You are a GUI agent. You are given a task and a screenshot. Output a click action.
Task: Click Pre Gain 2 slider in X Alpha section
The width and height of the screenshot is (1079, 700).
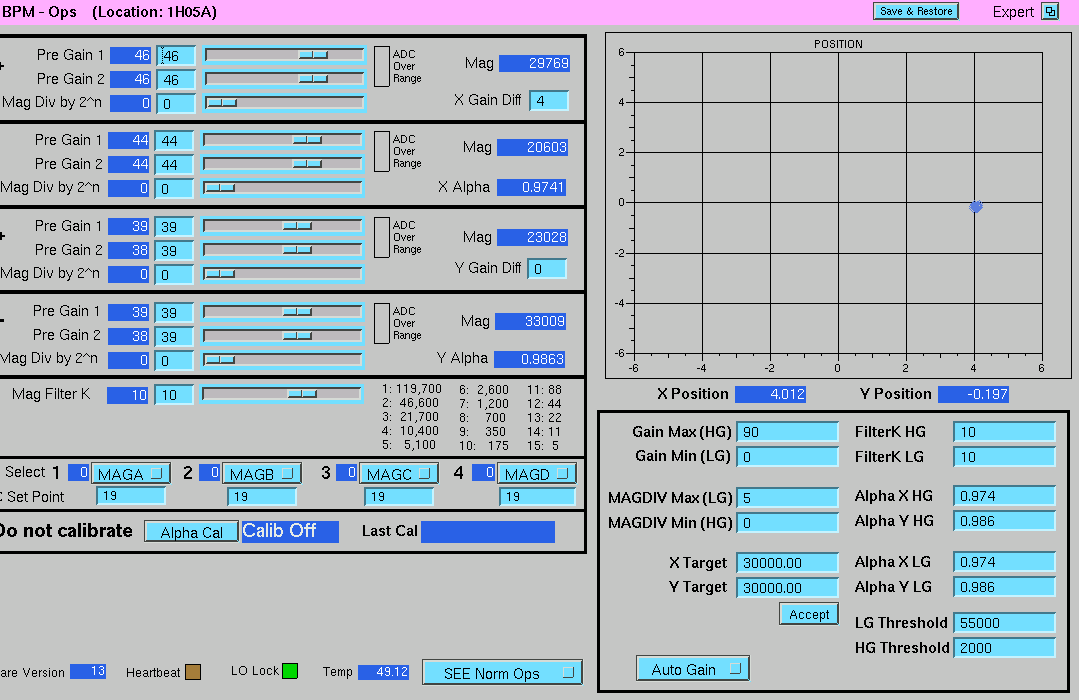[282, 164]
